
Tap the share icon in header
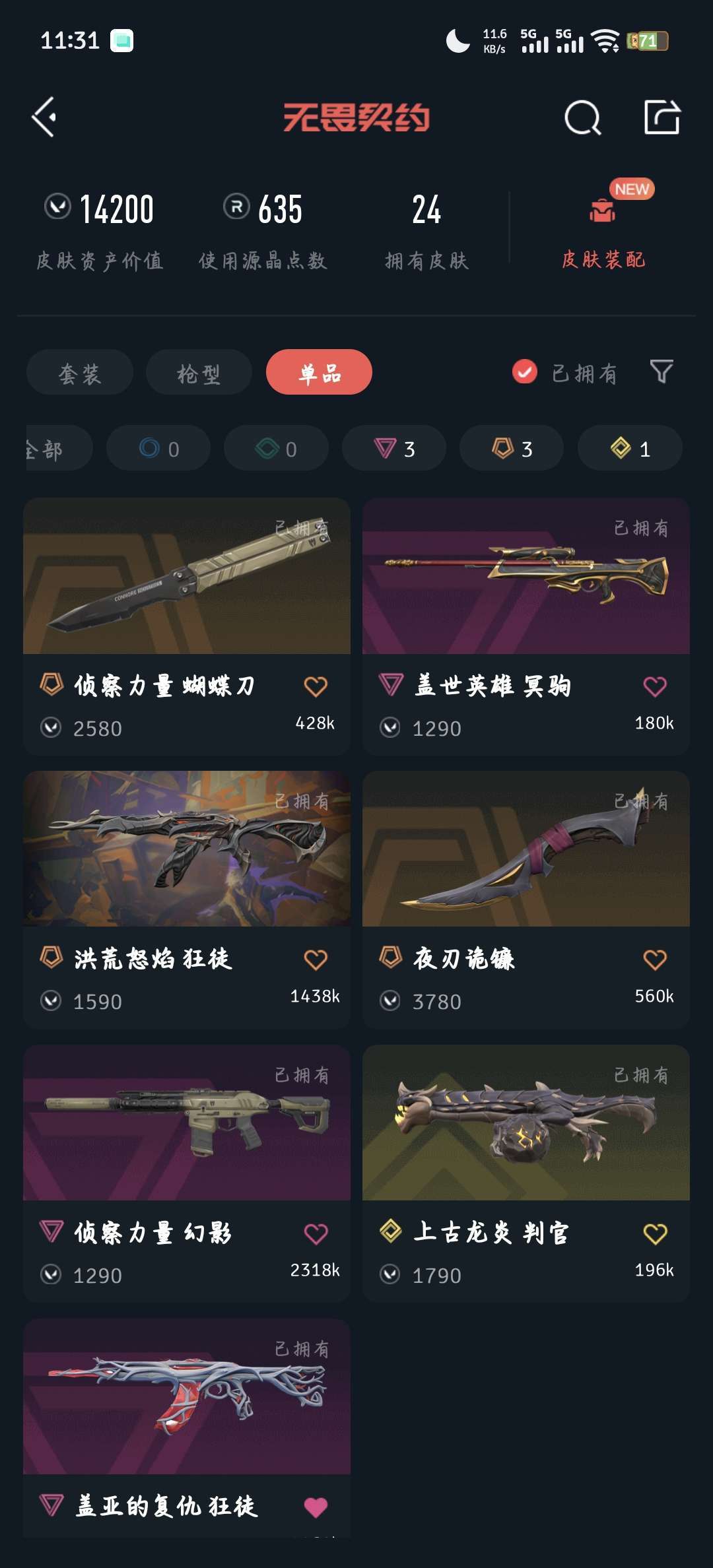pyautogui.click(x=662, y=117)
